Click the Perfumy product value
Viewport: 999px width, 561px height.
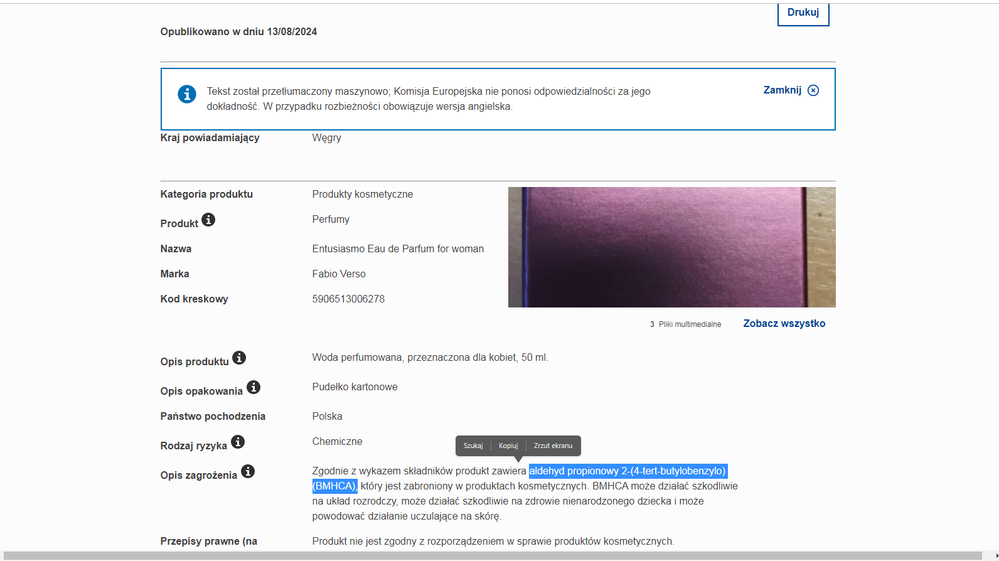pos(331,219)
